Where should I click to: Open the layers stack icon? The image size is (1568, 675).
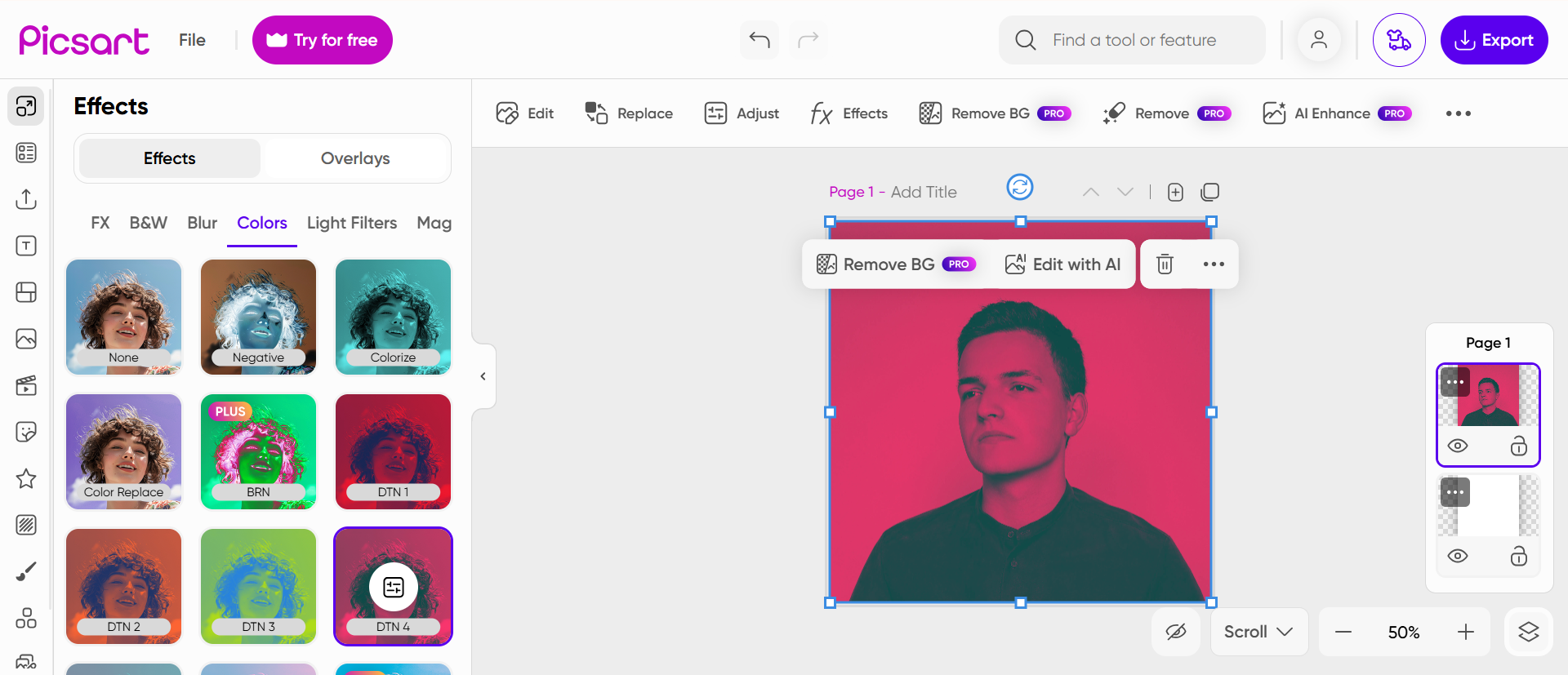(x=1528, y=632)
